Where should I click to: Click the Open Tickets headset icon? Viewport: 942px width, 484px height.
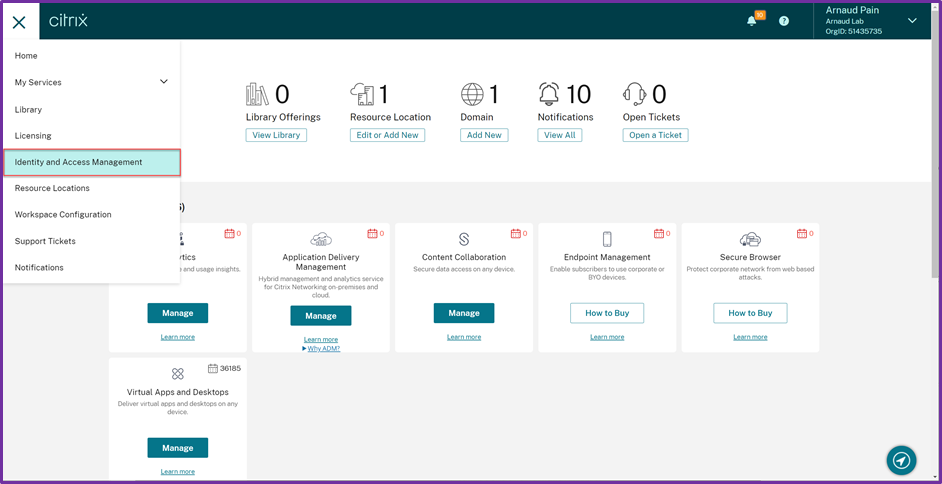(635, 94)
